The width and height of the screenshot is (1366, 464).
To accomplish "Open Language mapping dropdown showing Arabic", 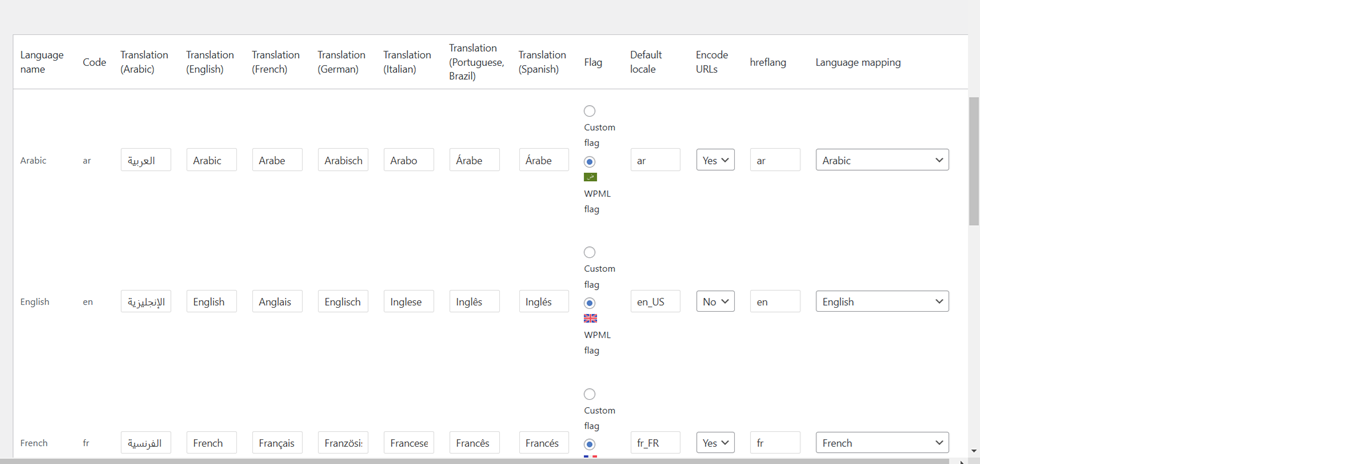I will tap(882, 160).
